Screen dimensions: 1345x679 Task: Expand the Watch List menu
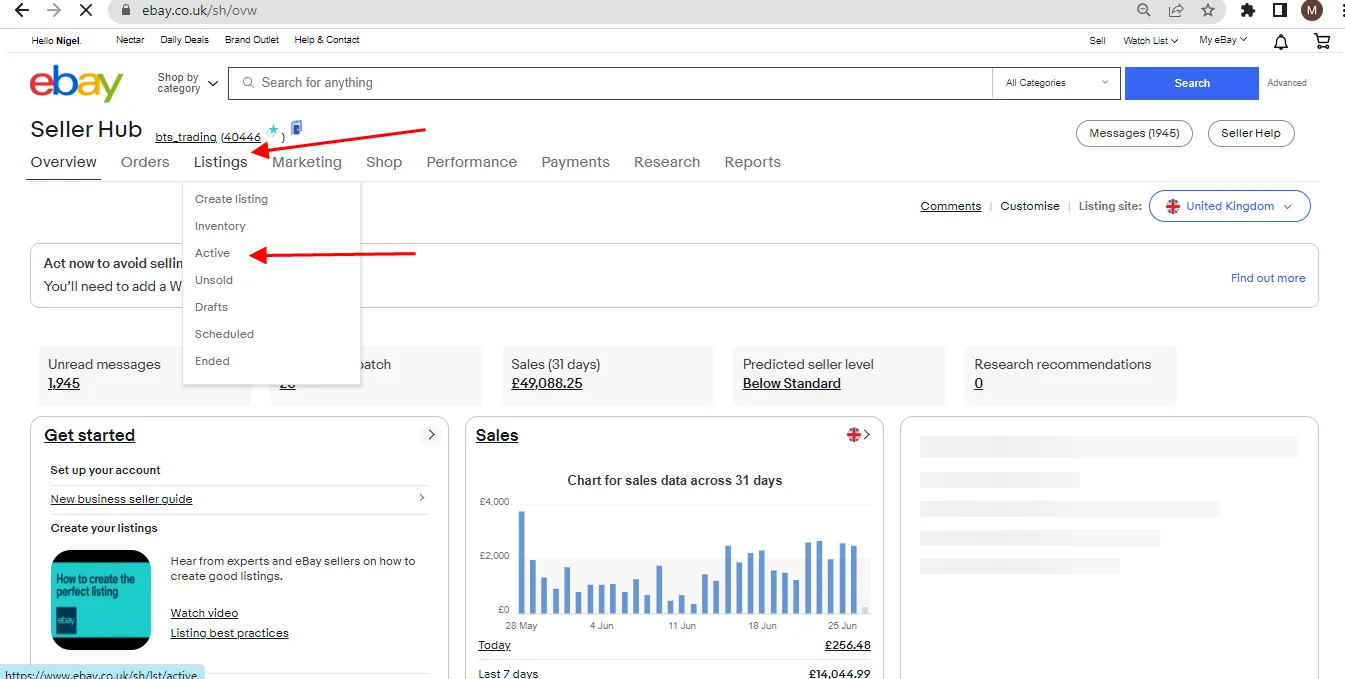1150,41
